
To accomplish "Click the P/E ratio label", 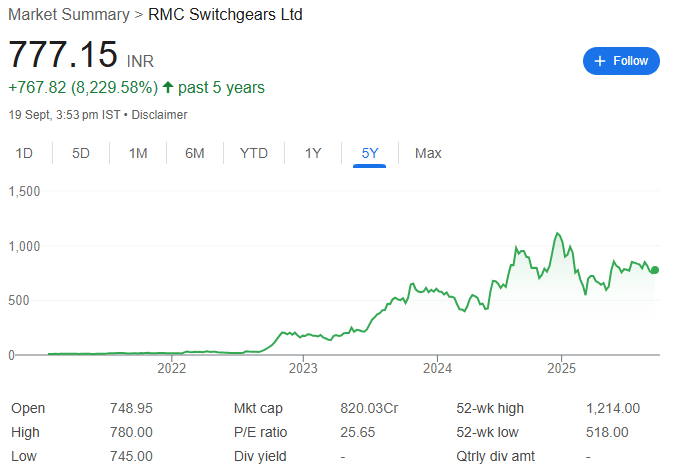I will coord(261,432).
